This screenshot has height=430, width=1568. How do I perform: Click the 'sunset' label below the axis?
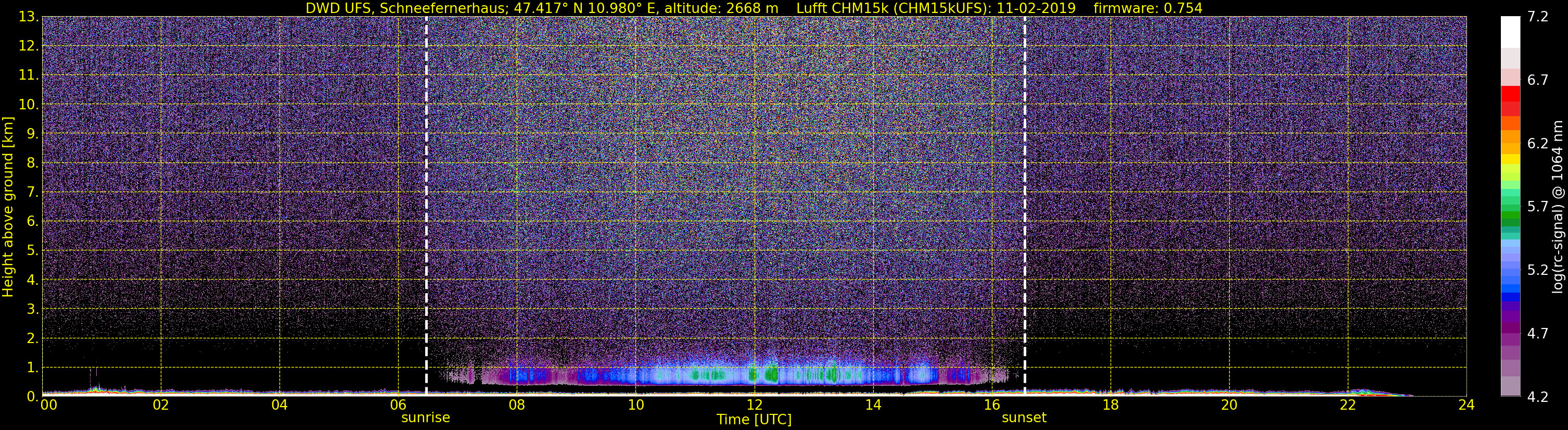click(1024, 418)
